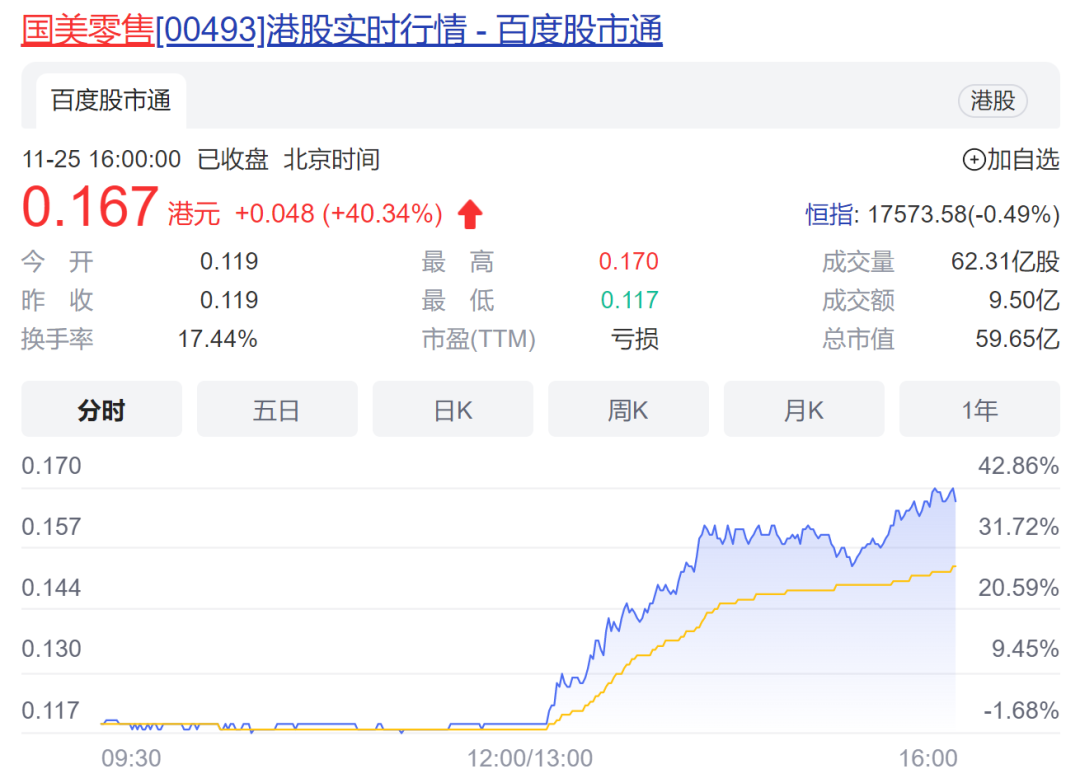Switch to the 分时 chart tab

101,410
